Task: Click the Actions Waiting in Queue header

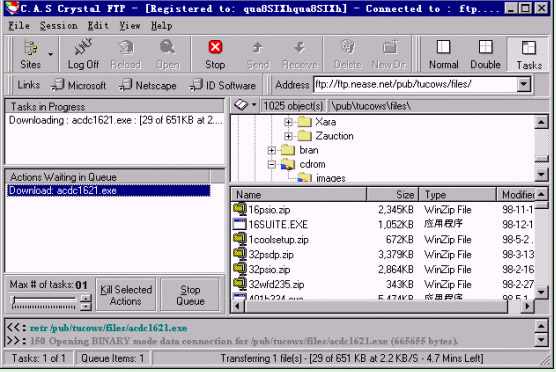Action: tap(108, 177)
